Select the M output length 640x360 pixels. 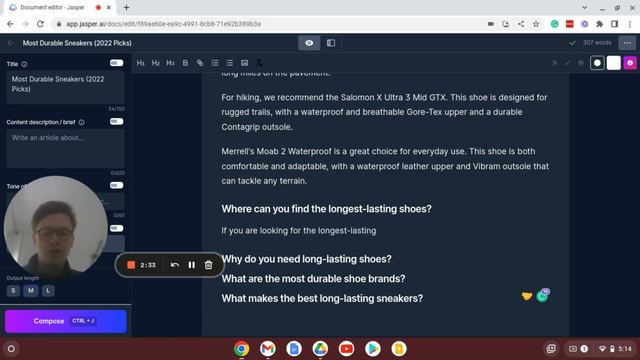31,291
